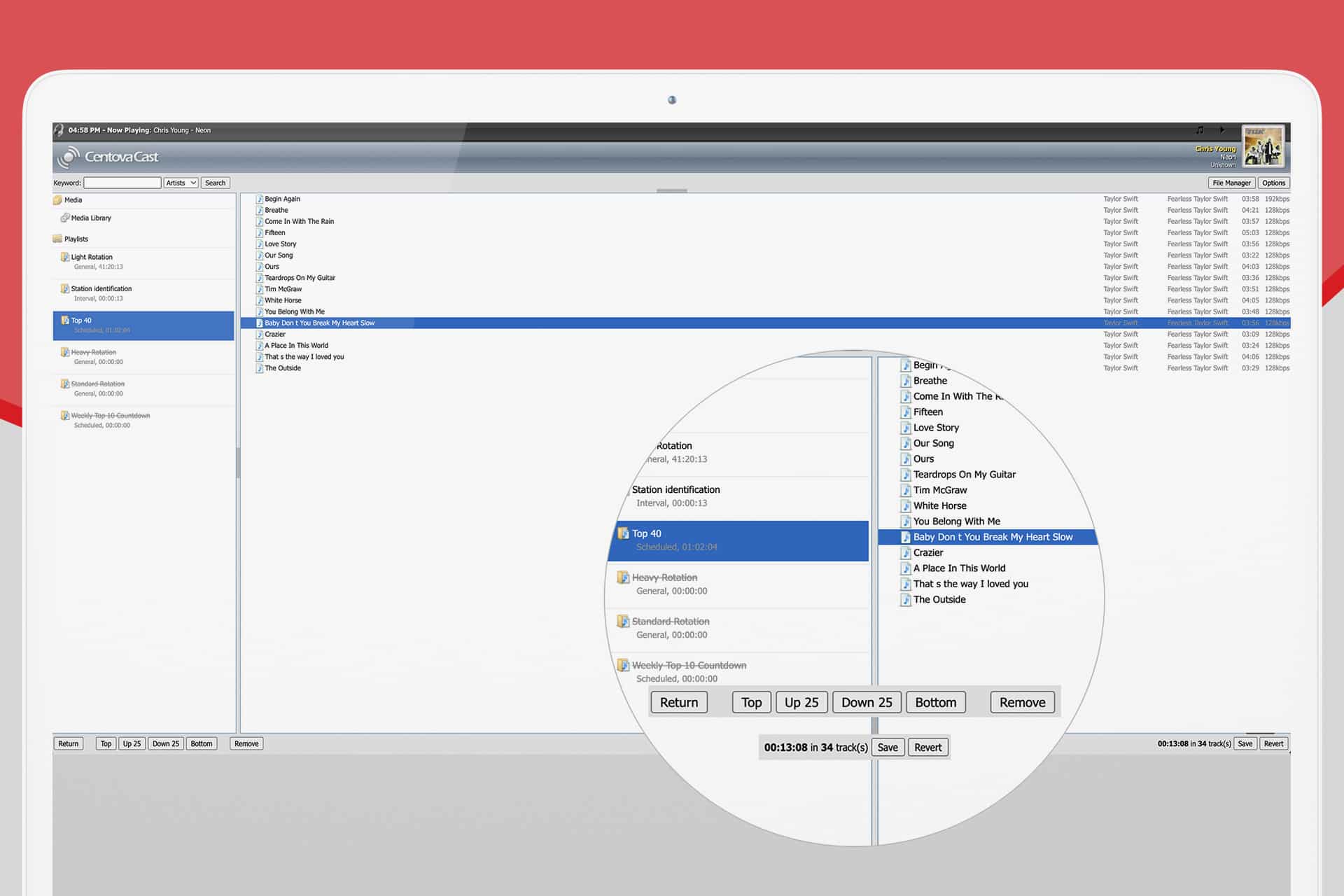Revert the playlist changes
The width and height of the screenshot is (1344, 896).
1273,743
